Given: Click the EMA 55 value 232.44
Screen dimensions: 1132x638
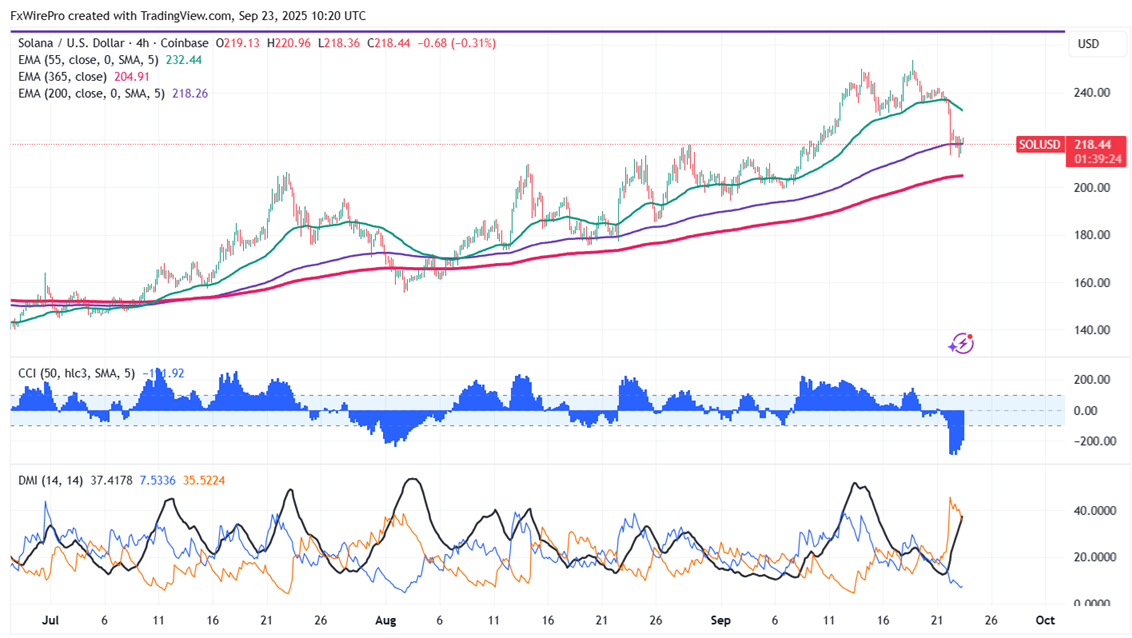Looking at the screenshot, I should click(x=184, y=60).
